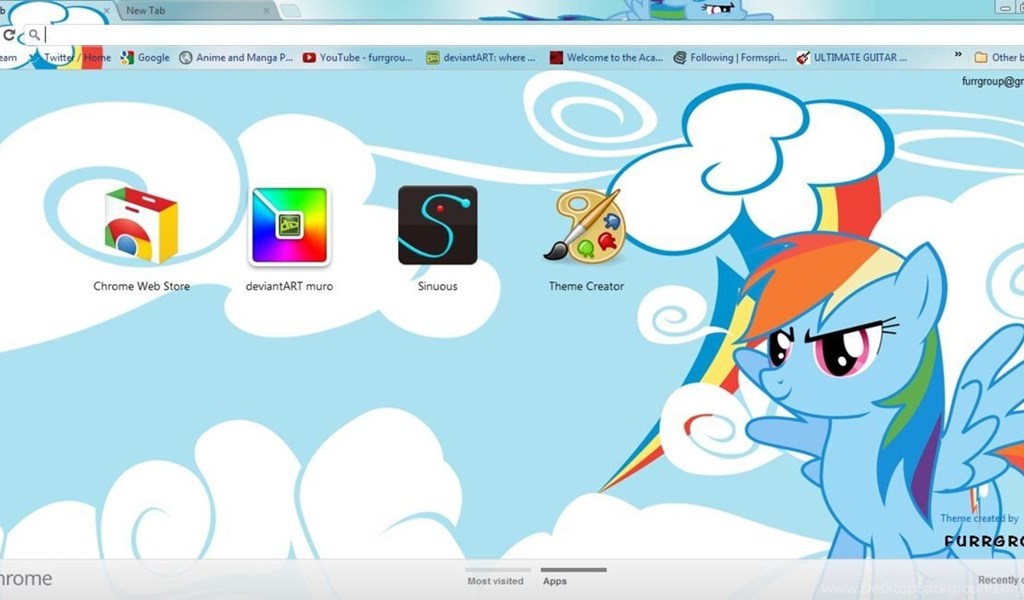
Task: Open the Twitter / Home bookmark
Action: [x=70, y=57]
